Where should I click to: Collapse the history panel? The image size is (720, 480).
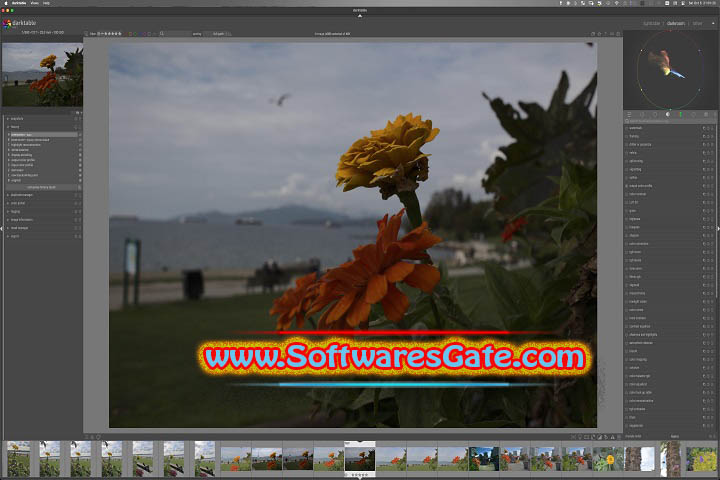pyautogui.click(x=8, y=127)
